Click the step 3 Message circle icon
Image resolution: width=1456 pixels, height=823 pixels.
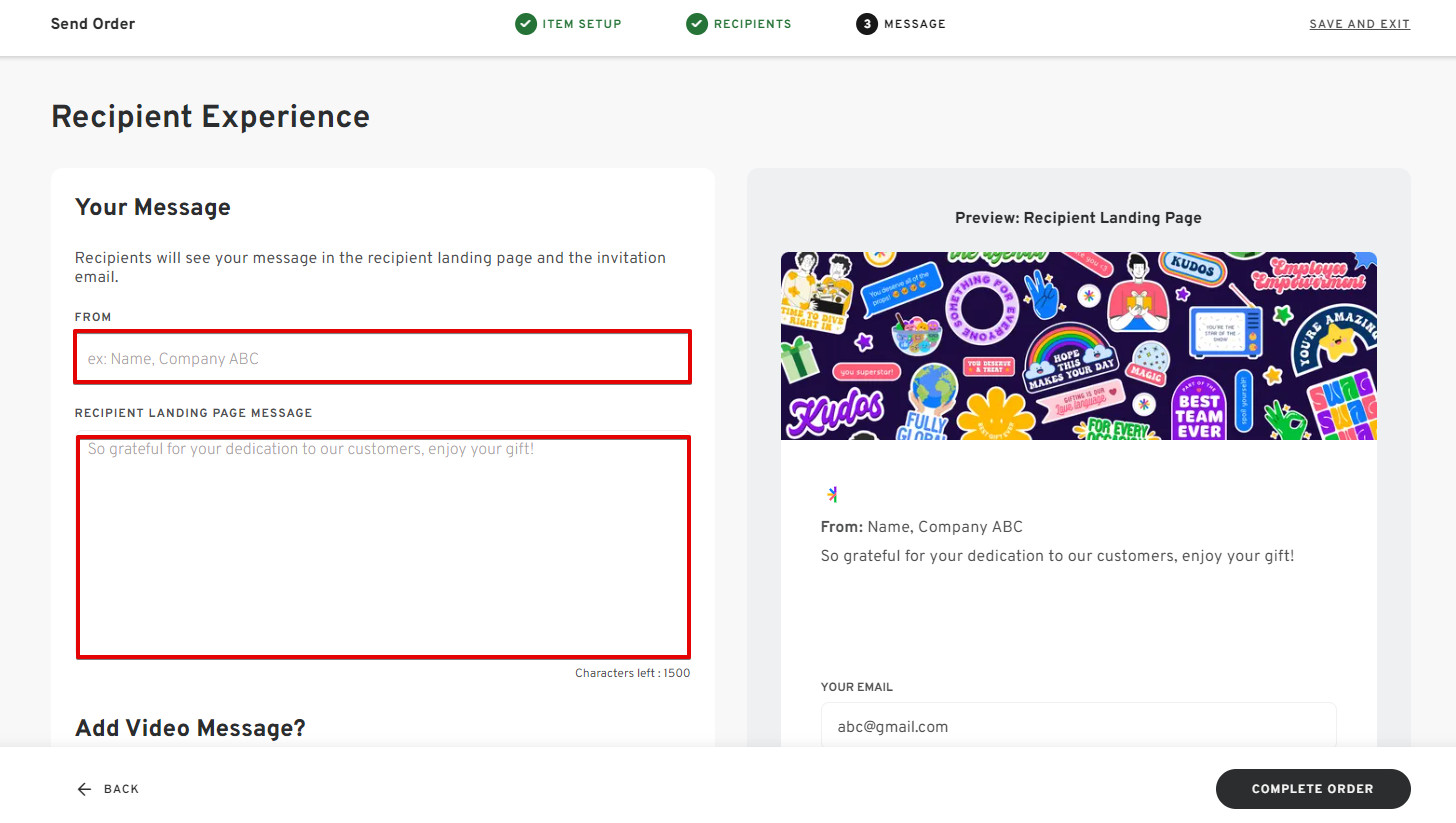tap(867, 24)
